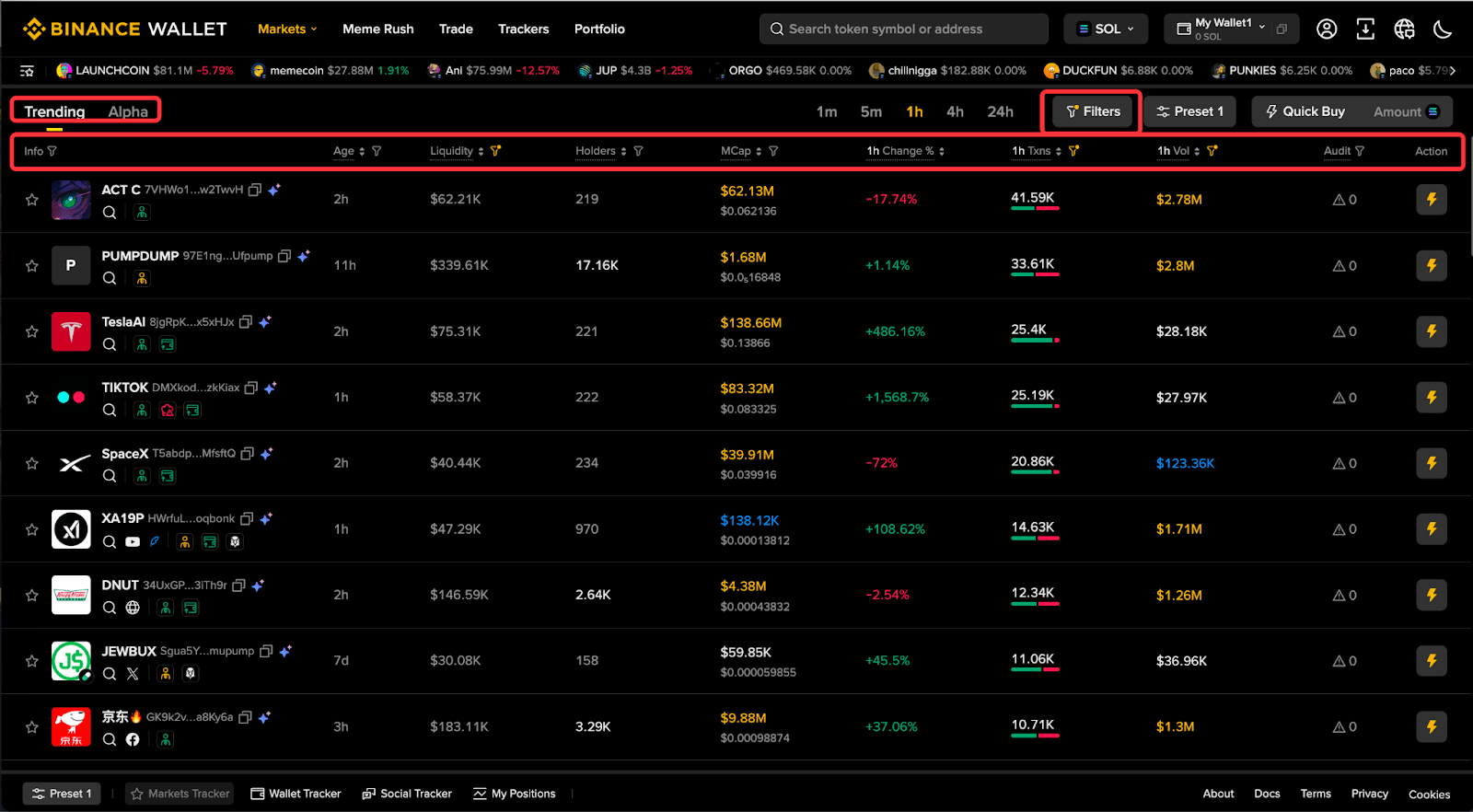This screenshot has width=1473, height=812.
Task: Open the Docs footer link
Action: point(1267,794)
